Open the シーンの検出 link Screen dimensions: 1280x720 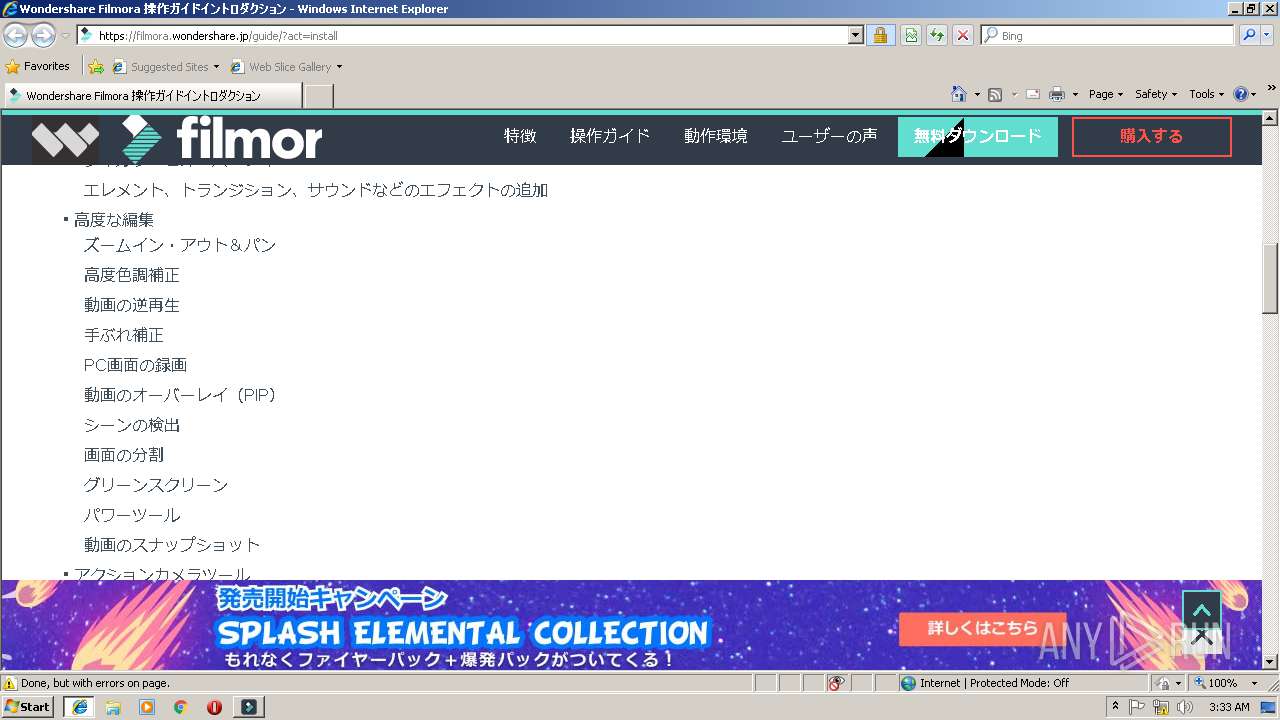(132, 425)
